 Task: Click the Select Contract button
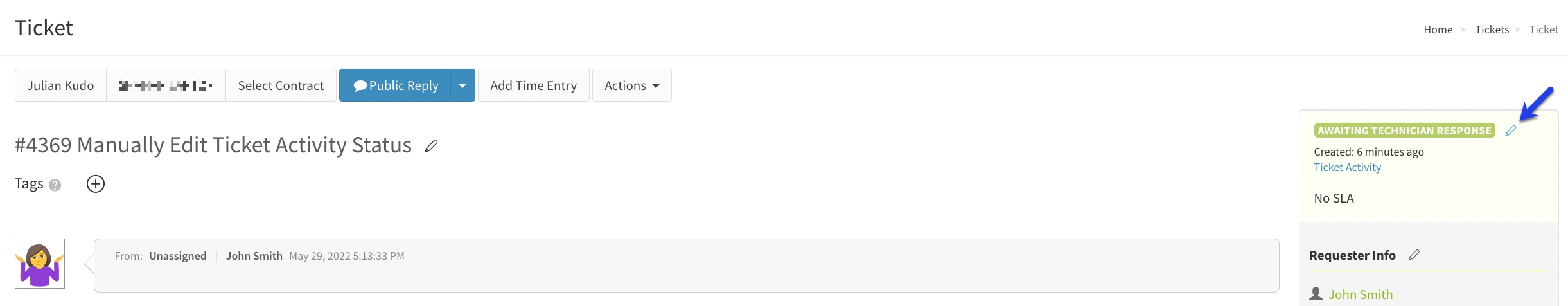pos(281,85)
